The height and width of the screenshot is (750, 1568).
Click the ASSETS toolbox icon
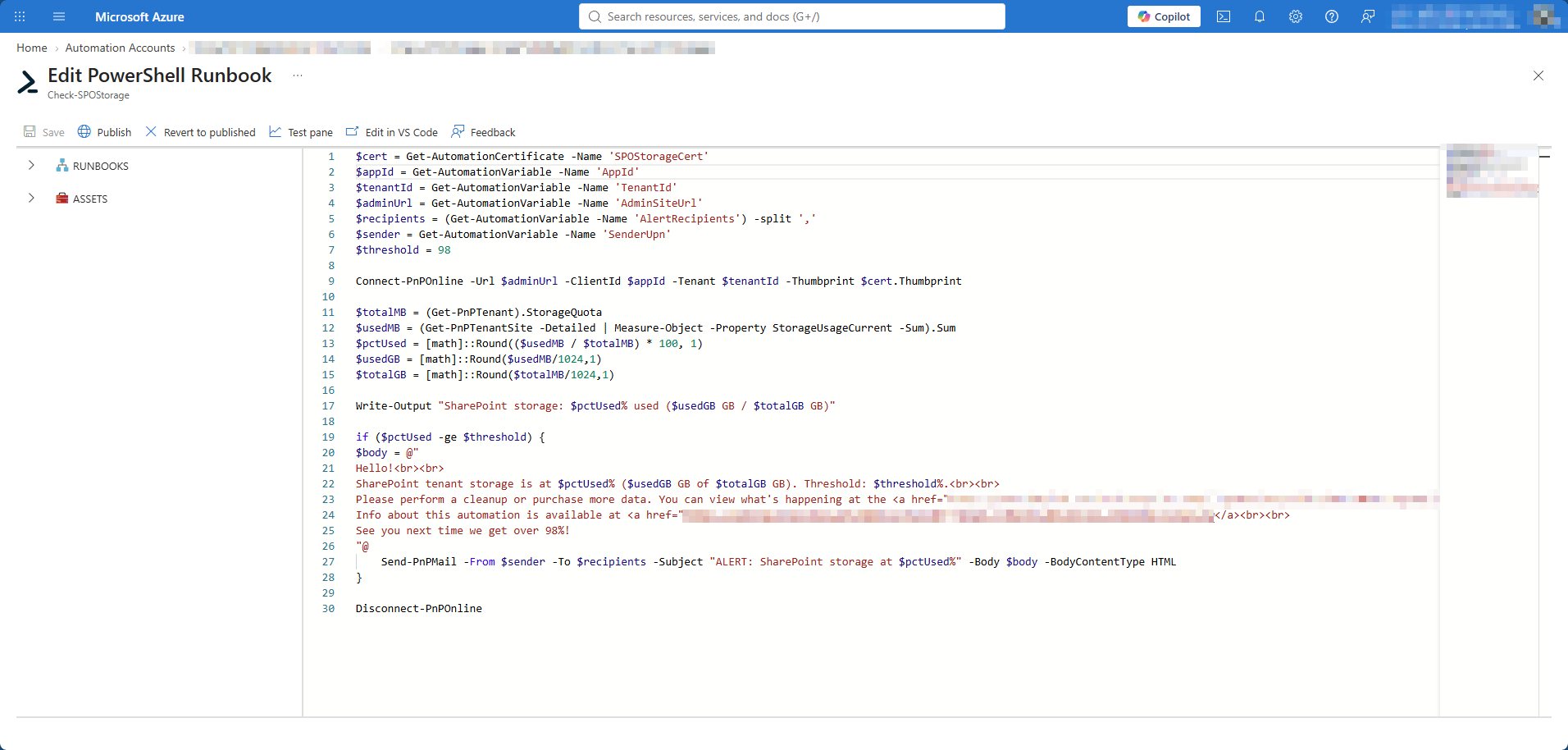click(62, 199)
